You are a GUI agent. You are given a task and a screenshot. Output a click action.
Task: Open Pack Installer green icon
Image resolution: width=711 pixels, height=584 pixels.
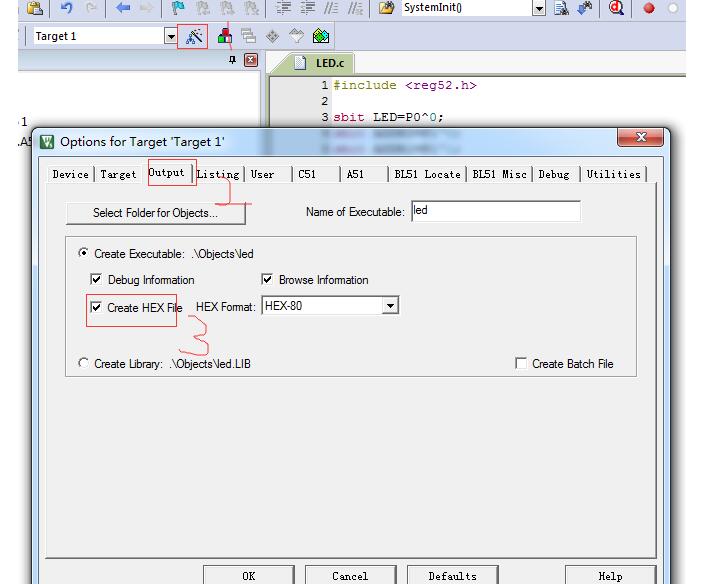click(321, 36)
